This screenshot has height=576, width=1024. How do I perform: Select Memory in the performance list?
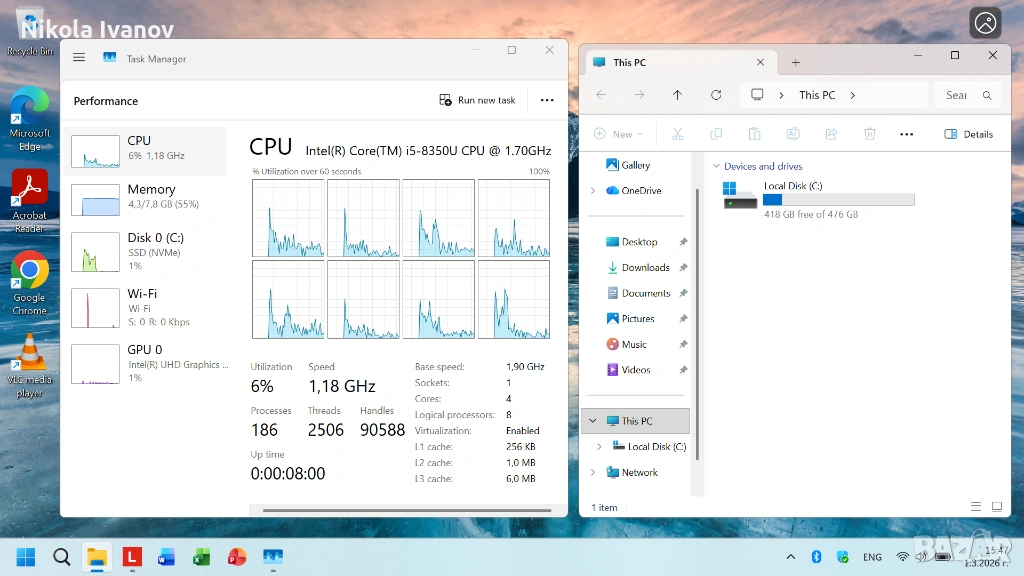(148, 196)
